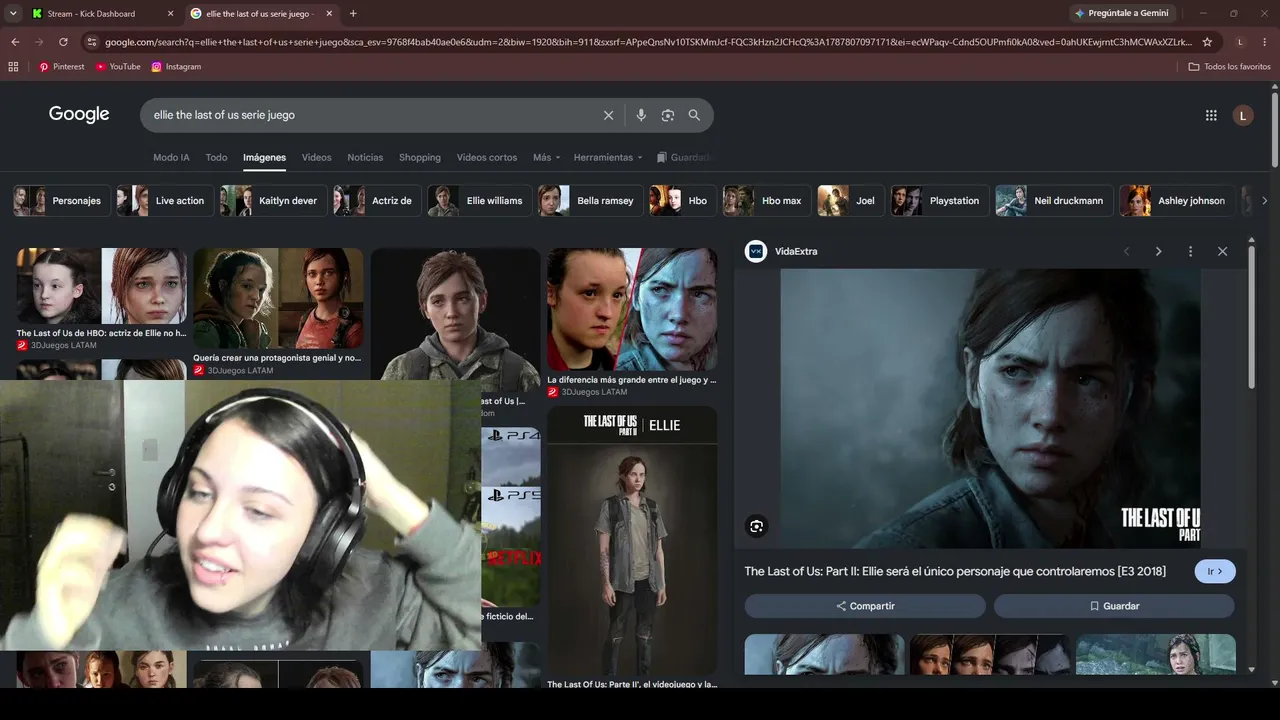Click the Pregúntale a Gemini button

1121,14
